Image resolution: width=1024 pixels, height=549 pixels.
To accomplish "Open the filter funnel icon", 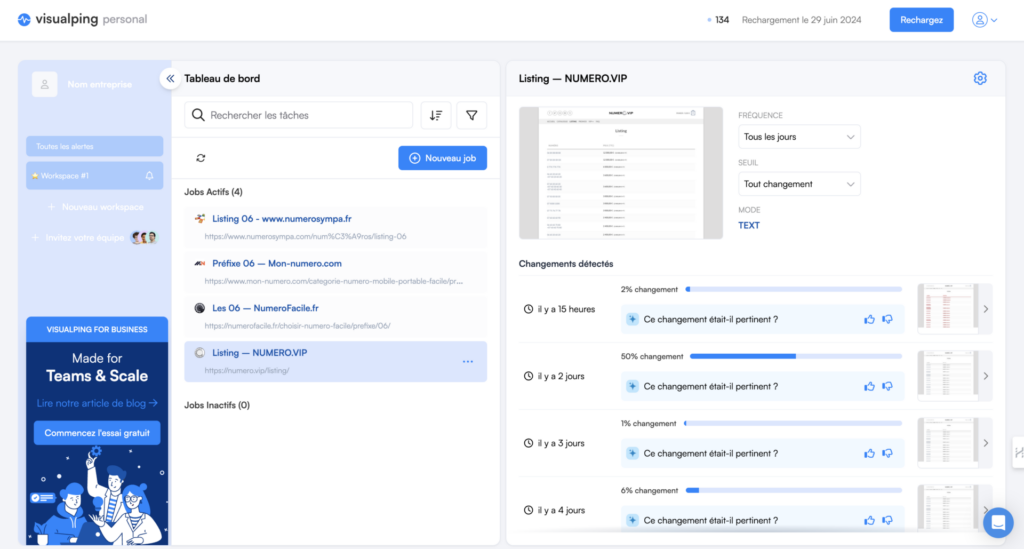I will pos(472,116).
